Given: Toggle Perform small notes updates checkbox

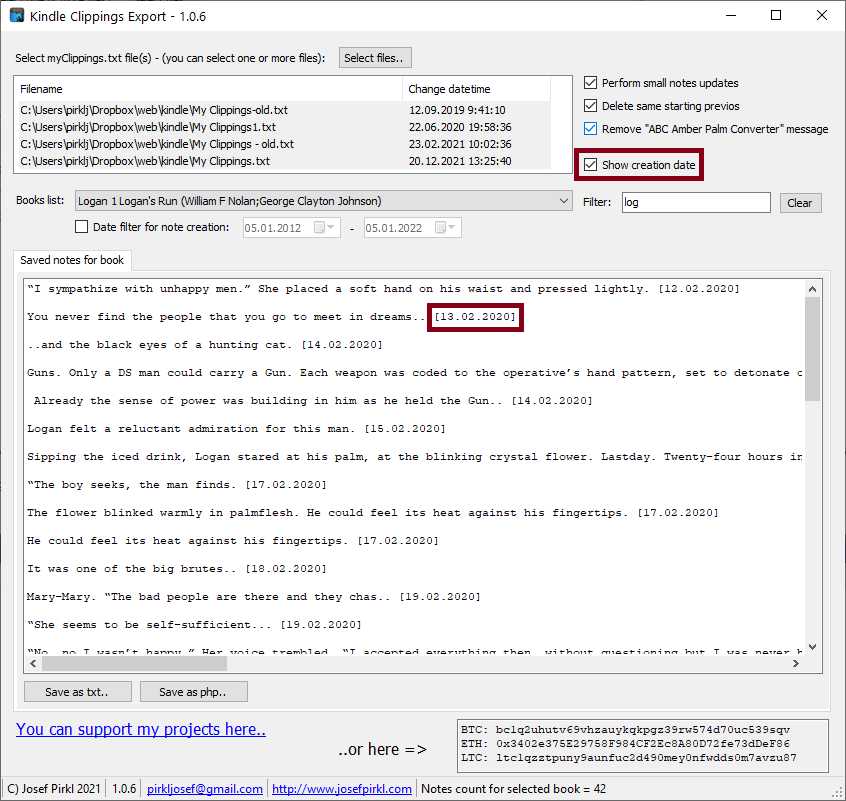Looking at the screenshot, I should (590, 83).
